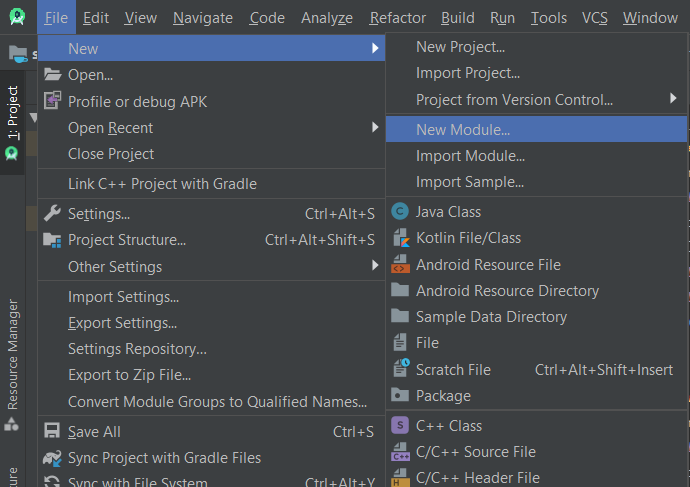Select Export Settings... entry

click(211, 323)
